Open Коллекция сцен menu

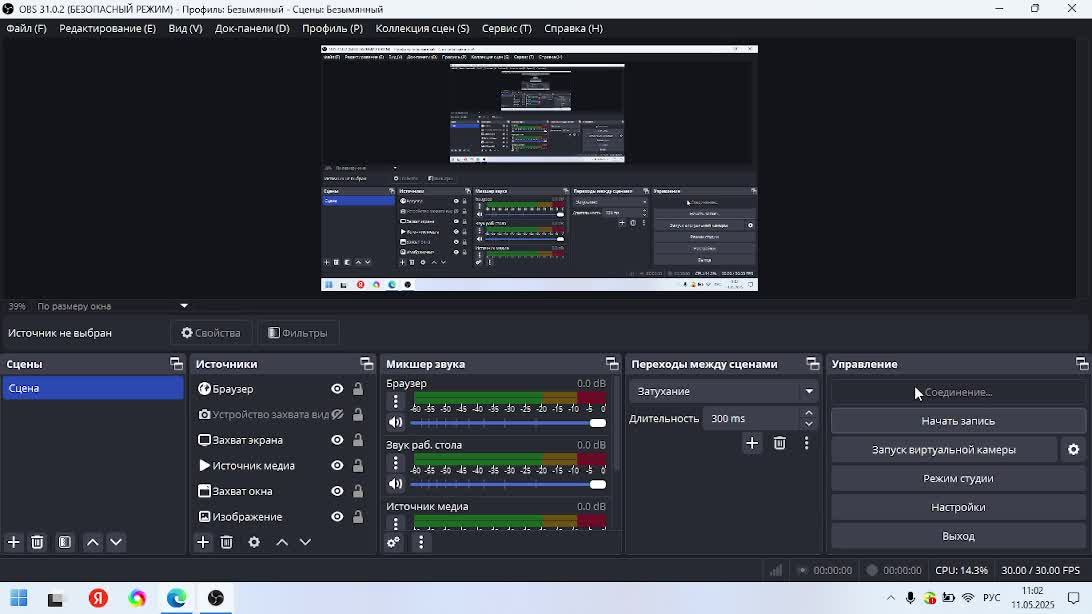[422, 29]
